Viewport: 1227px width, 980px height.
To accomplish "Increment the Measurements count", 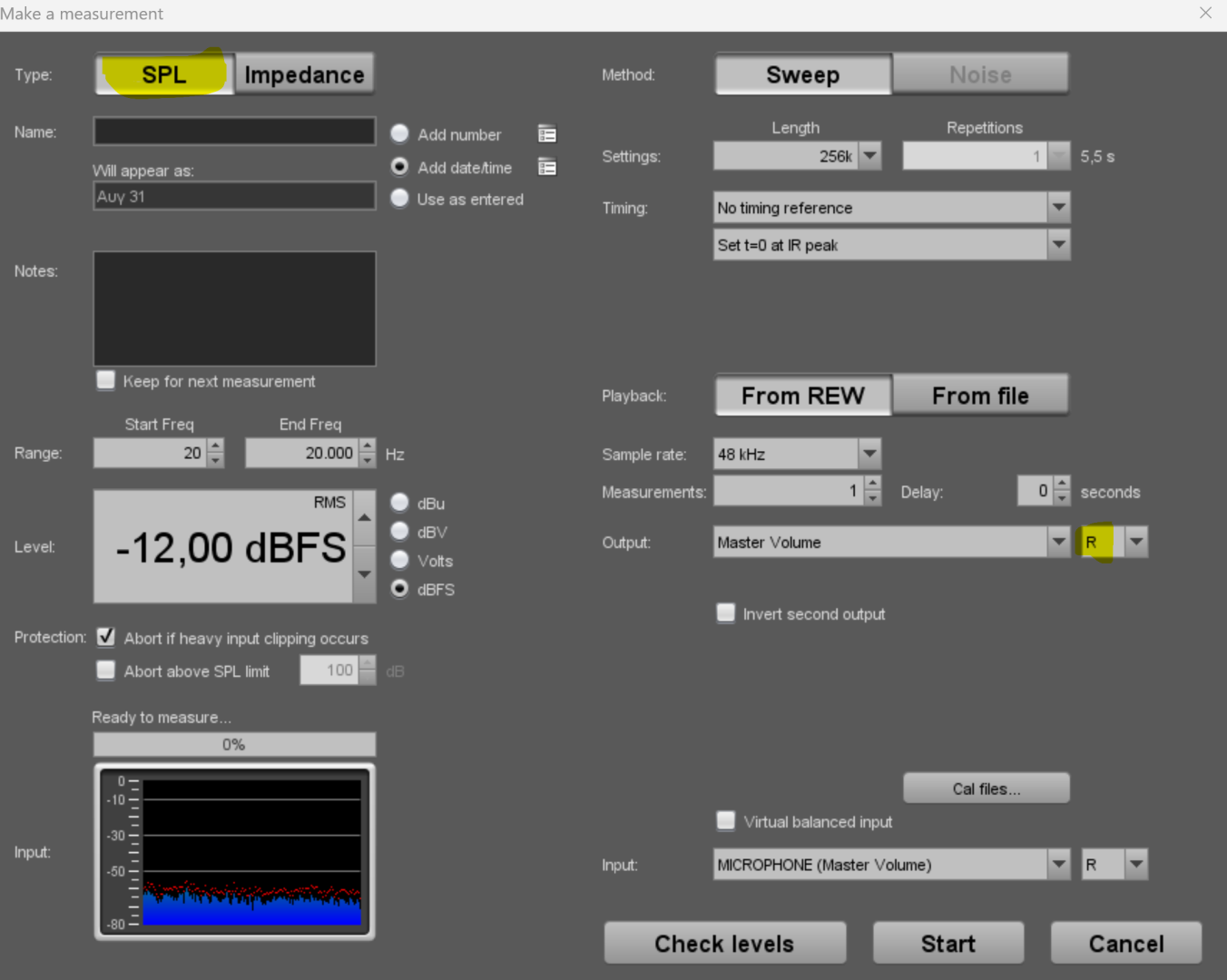I will point(872,484).
